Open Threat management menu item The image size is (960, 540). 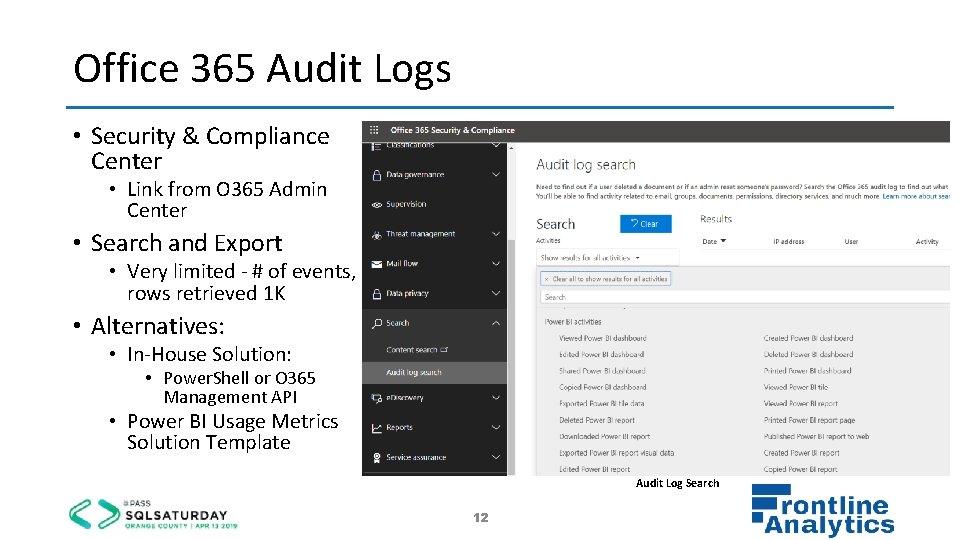click(x=421, y=234)
